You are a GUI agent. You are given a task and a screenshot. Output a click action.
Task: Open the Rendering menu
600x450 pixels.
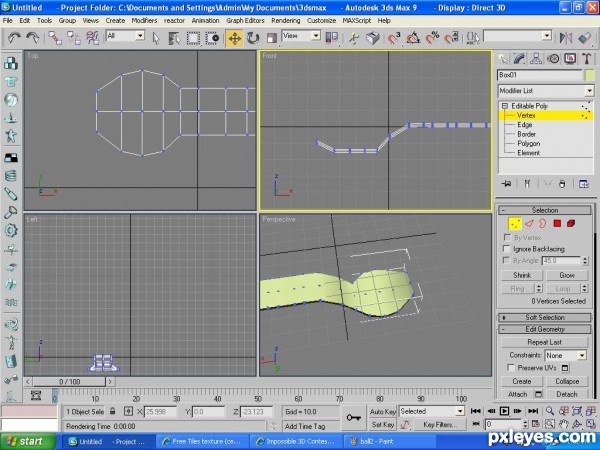pyautogui.click(x=285, y=21)
